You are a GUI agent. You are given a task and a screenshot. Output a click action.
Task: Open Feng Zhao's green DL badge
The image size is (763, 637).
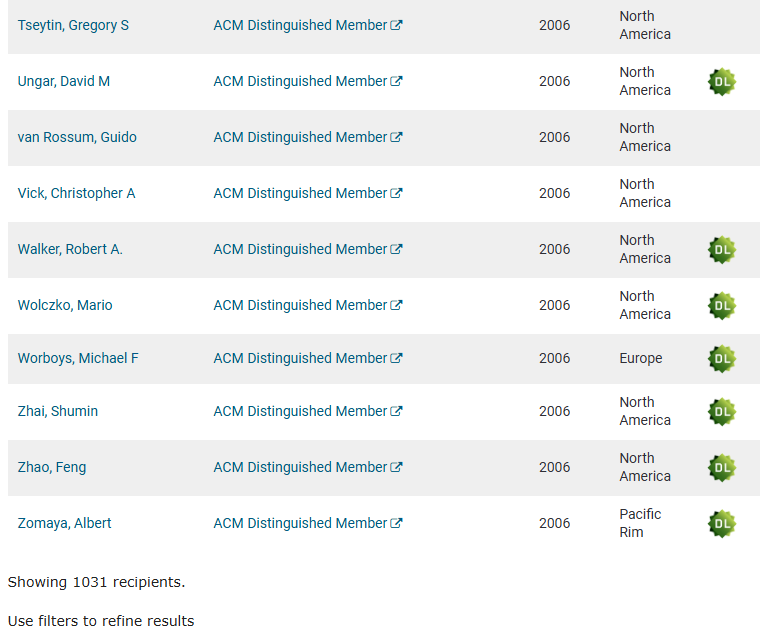click(721, 468)
